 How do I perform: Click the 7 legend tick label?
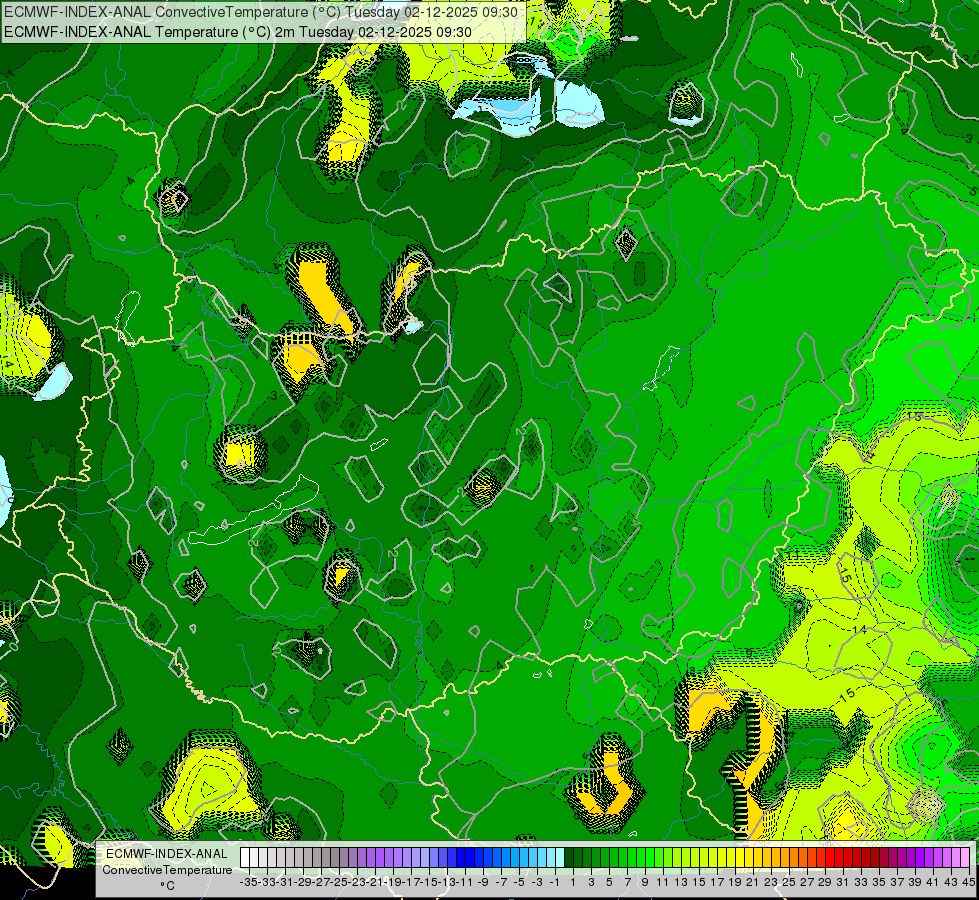click(627, 883)
